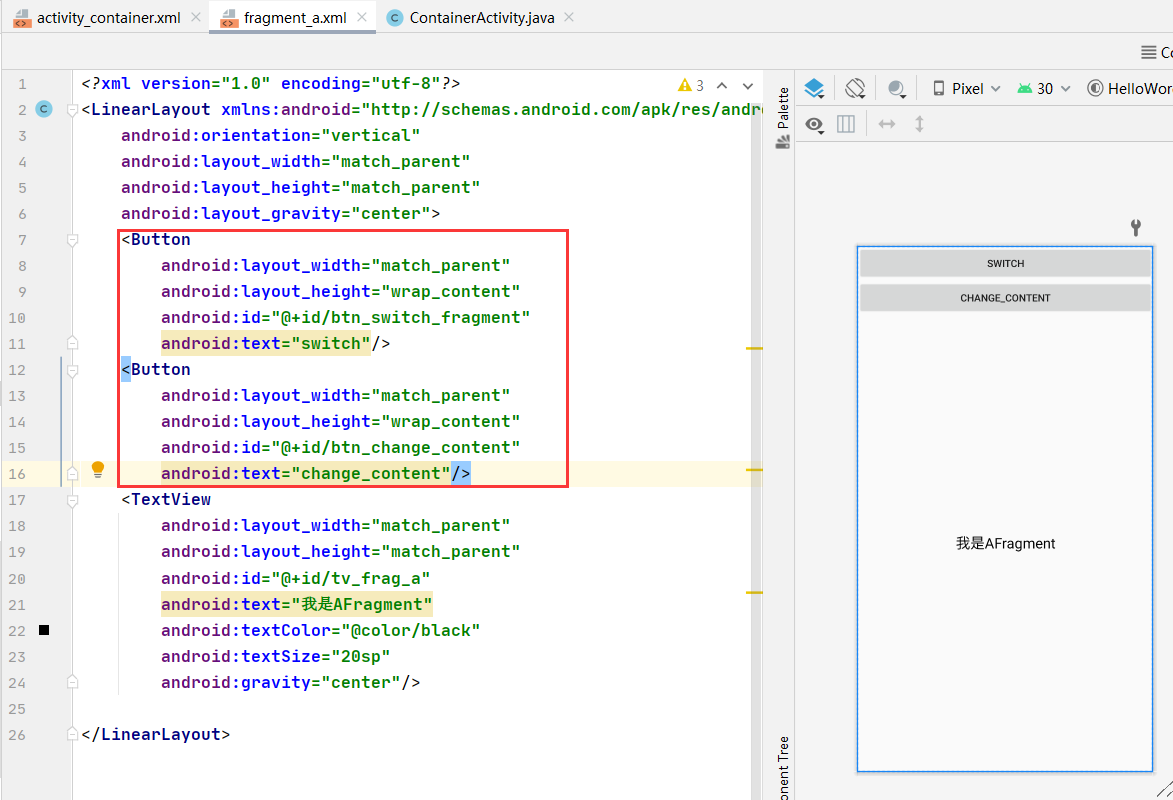Click the columns blueprint layout icon
Viewport: 1173px width, 800px height.
tap(846, 124)
